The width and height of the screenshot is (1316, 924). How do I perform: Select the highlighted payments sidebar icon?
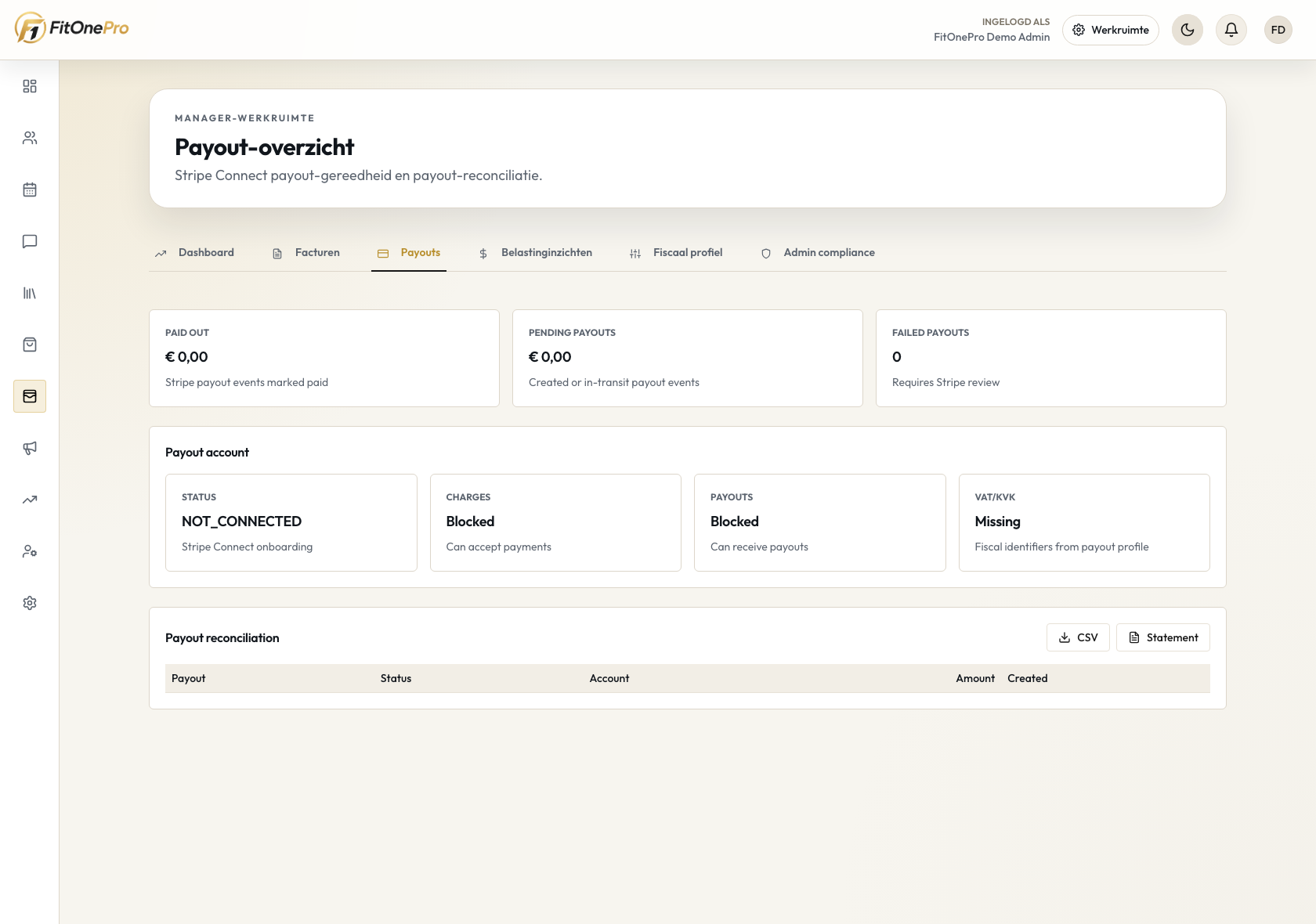[x=30, y=396]
